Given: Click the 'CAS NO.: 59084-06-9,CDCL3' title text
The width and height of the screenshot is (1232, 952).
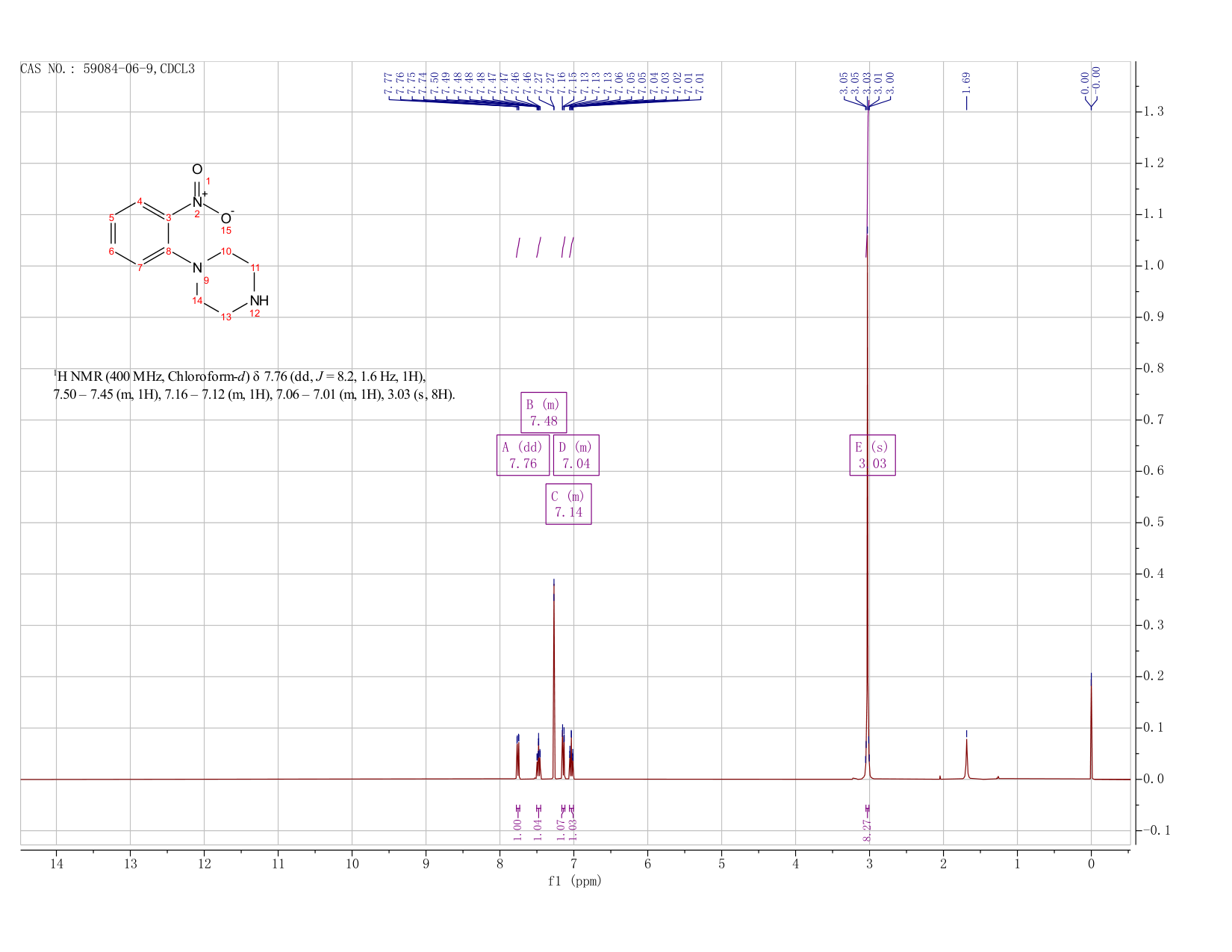Looking at the screenshot, I should coord(108,69).
